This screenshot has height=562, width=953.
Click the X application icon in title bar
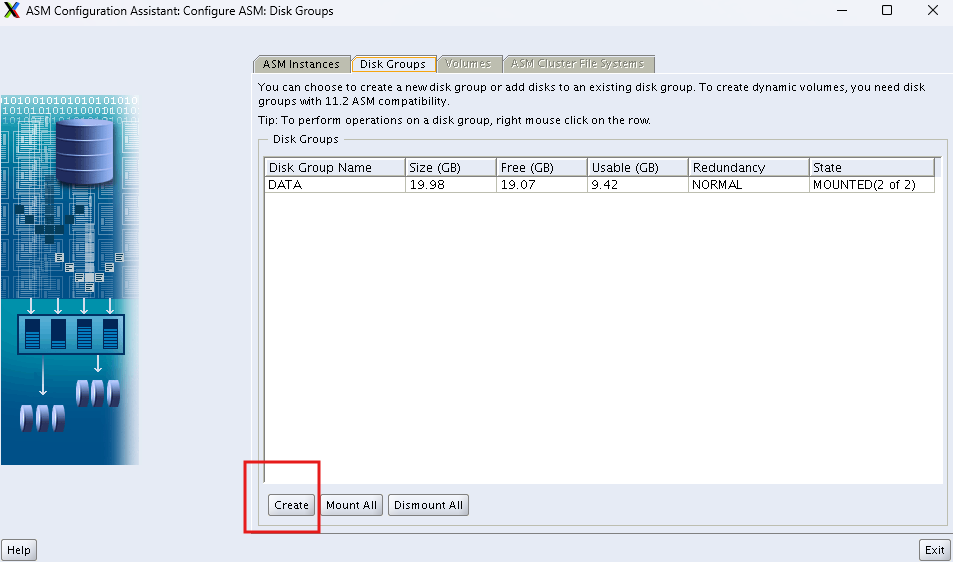point(12,10)
